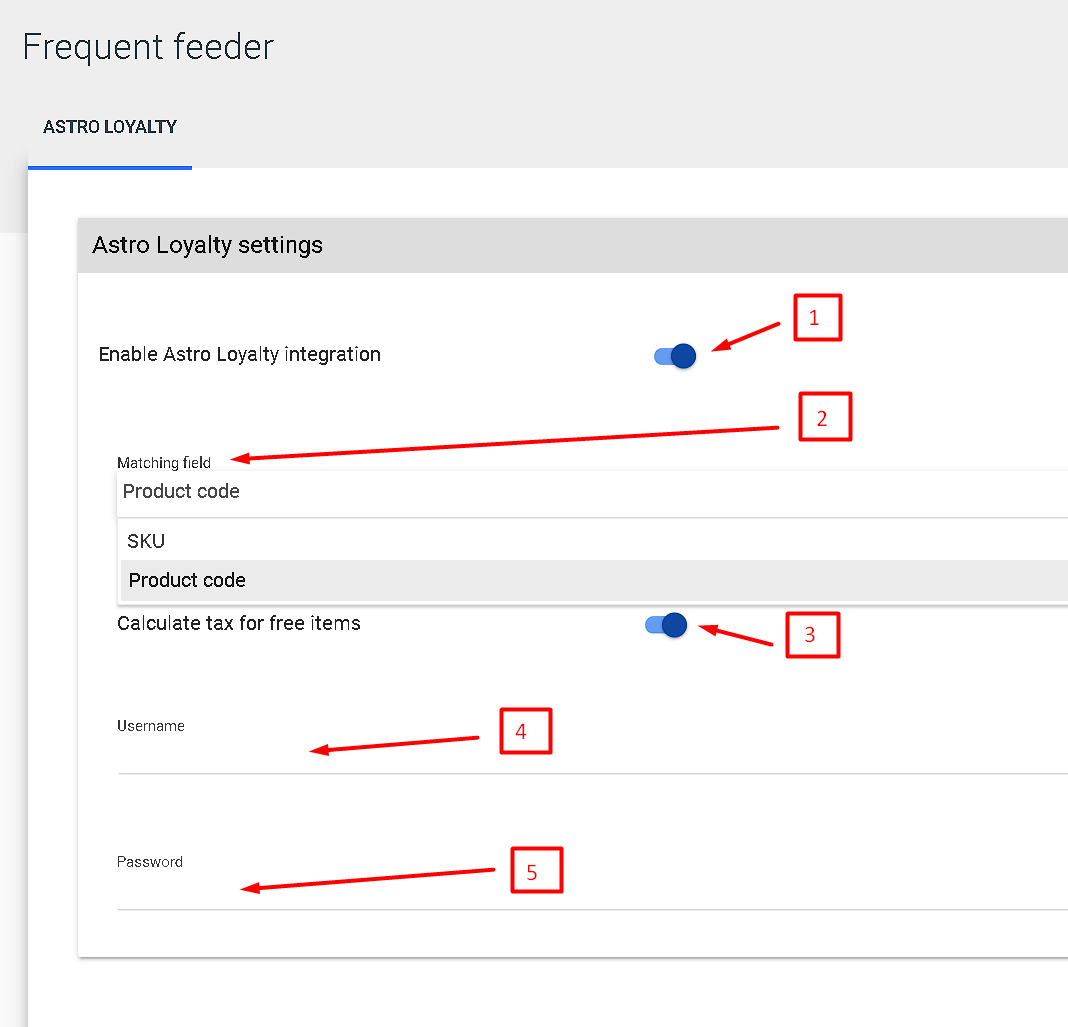The image size is (1068, 1027).
Task: Click the Calculate tax for free items label
Action: [x=239, y=623]
